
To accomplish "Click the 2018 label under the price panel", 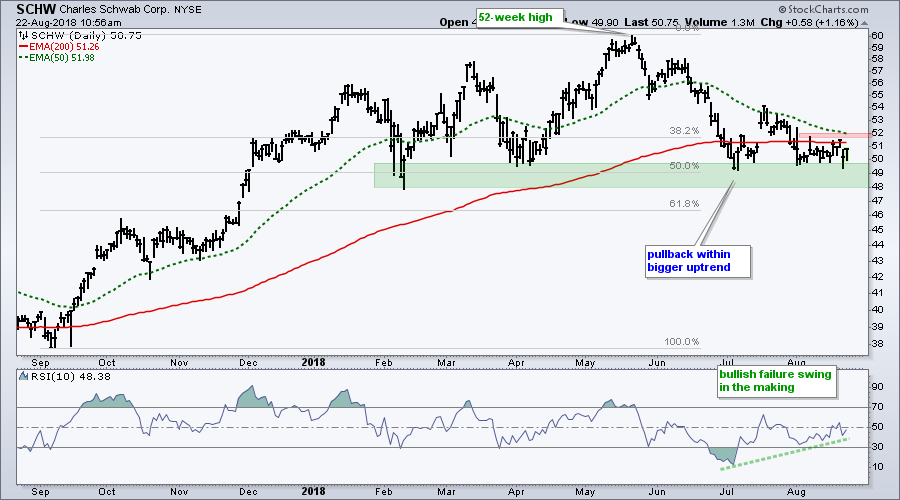I will tap(313, 362).
